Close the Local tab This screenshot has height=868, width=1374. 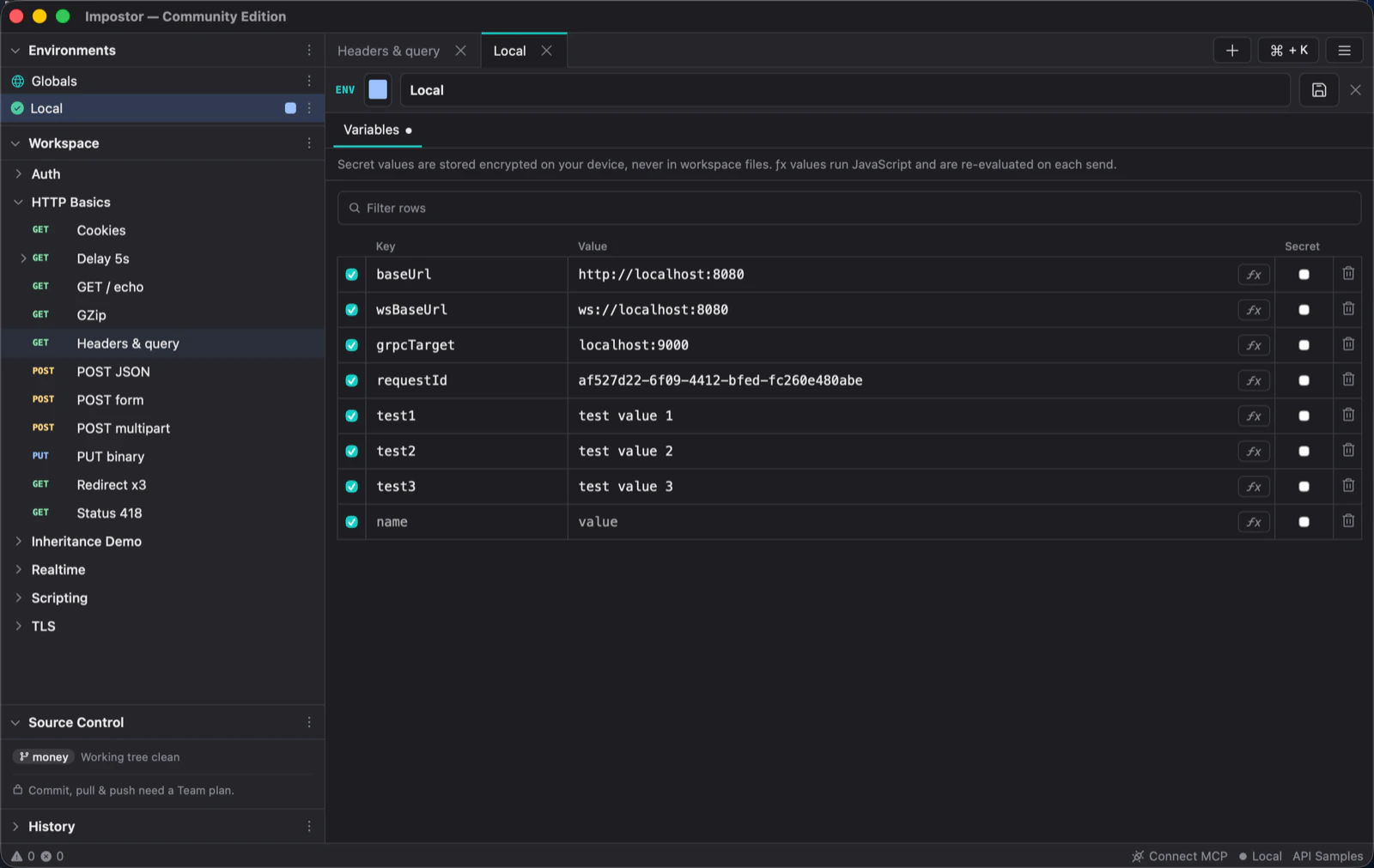[546, 51]
